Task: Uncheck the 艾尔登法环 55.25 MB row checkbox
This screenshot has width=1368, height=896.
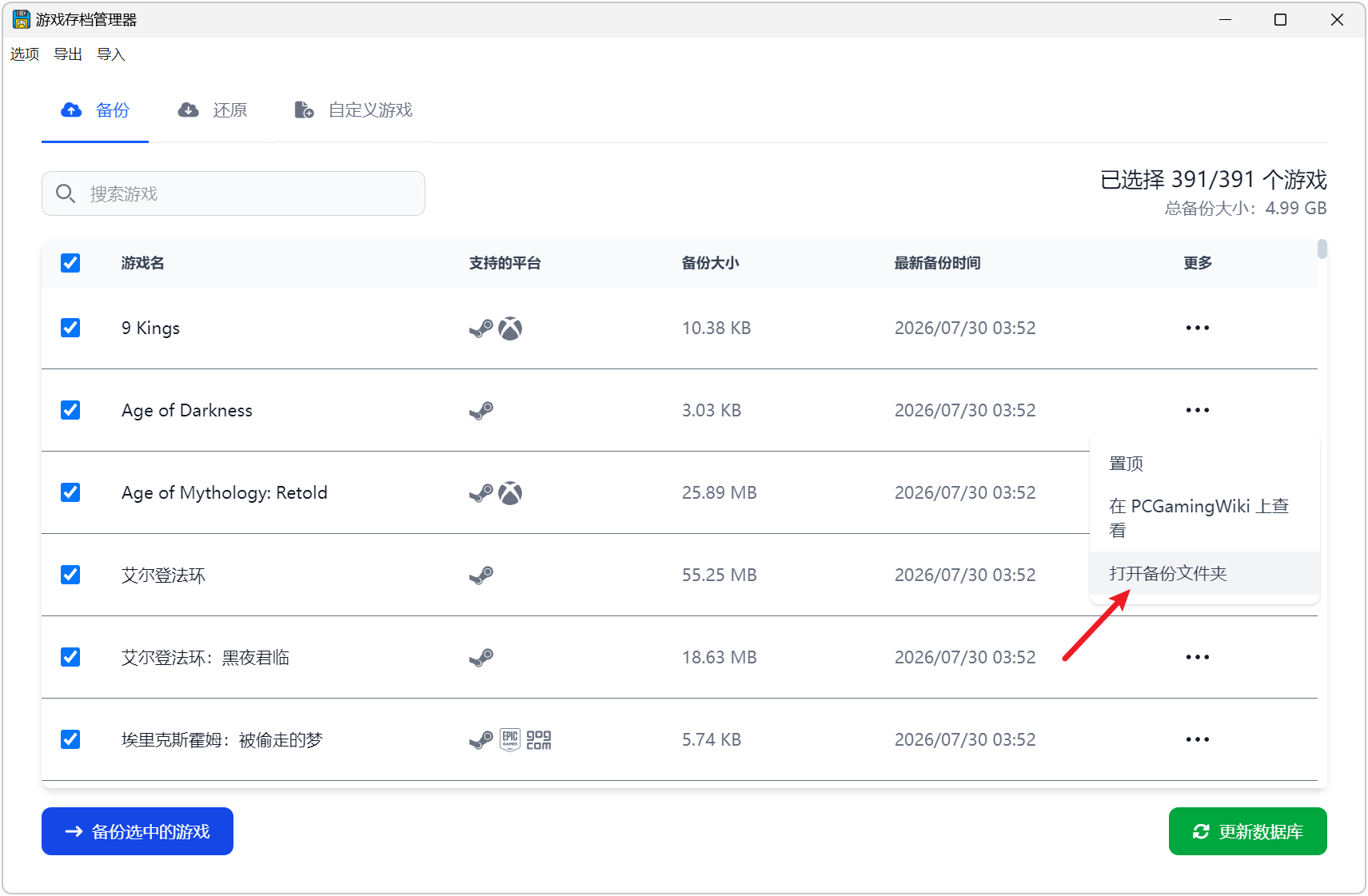Action: click(x=70, y=575)
